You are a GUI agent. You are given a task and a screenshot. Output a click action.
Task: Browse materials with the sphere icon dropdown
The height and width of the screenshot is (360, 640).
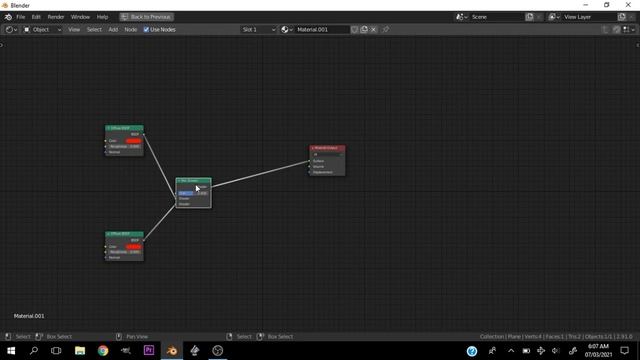(x=287, y=30)
